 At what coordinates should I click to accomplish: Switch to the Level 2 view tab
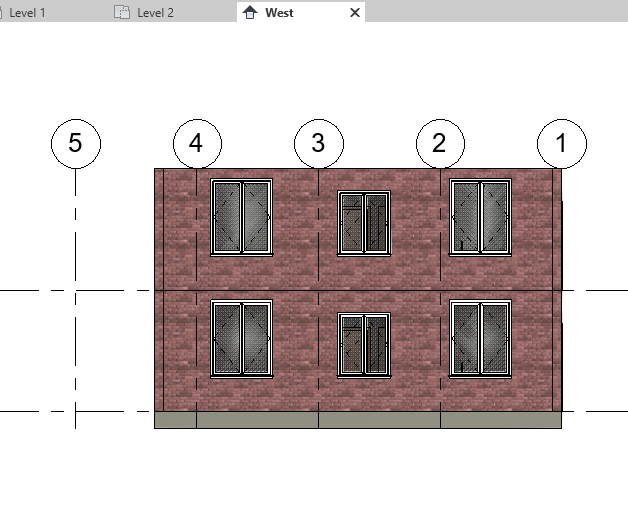(x=155, y=13)
